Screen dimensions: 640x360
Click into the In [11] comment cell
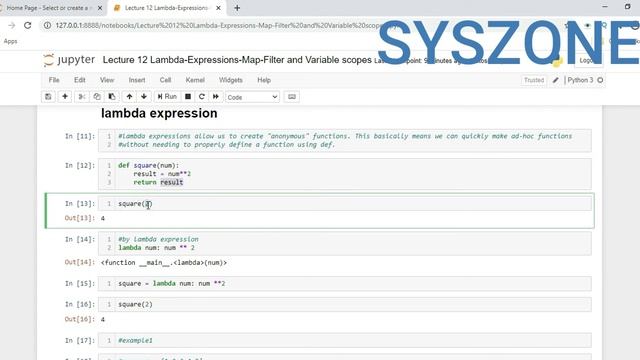pos(345,140)
